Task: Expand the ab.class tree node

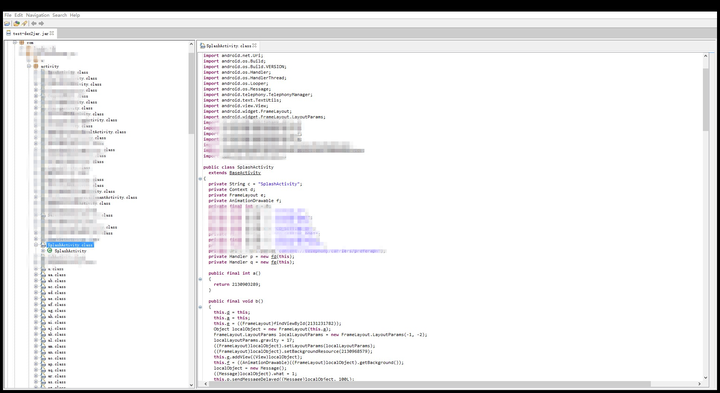Action: coord(36,281)
